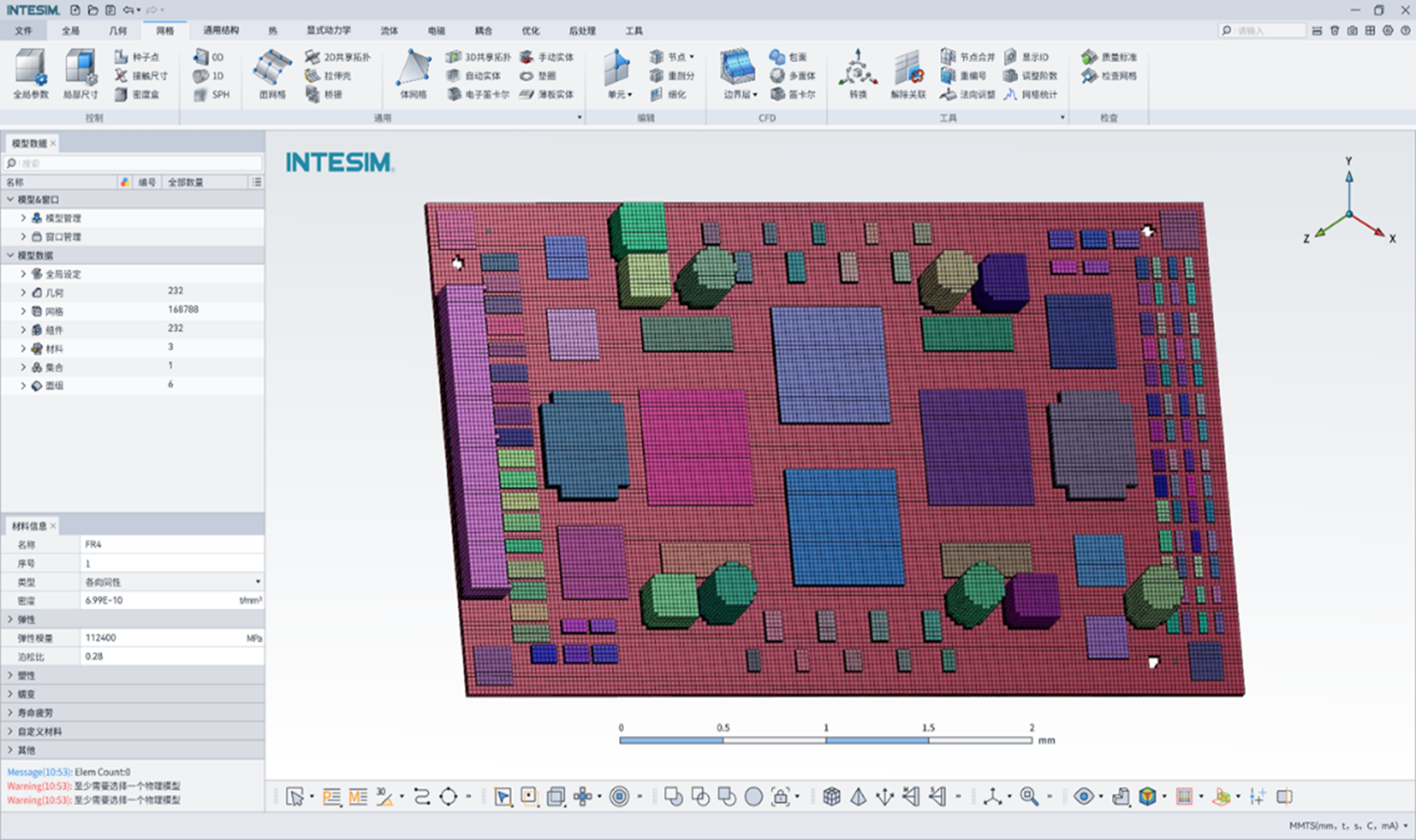Open the 文件 file menu
Viewport: 1416px width, 840px height.
[x=24, y=30]
